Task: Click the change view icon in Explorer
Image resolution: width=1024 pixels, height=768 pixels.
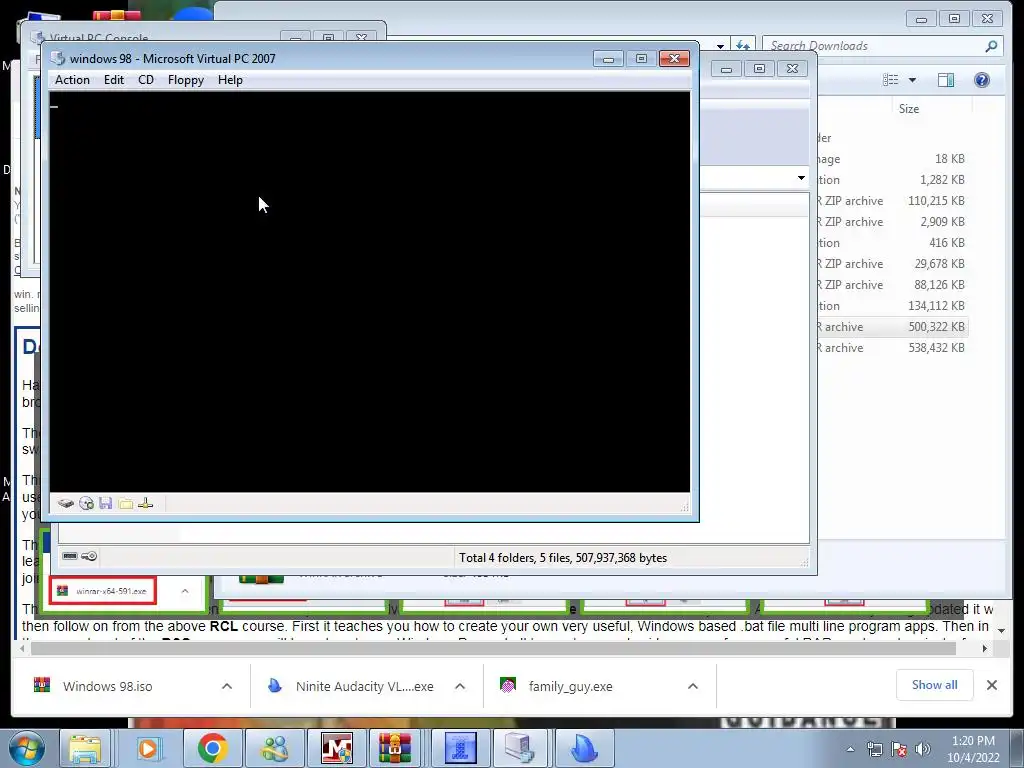Action: tap(891, 80)
